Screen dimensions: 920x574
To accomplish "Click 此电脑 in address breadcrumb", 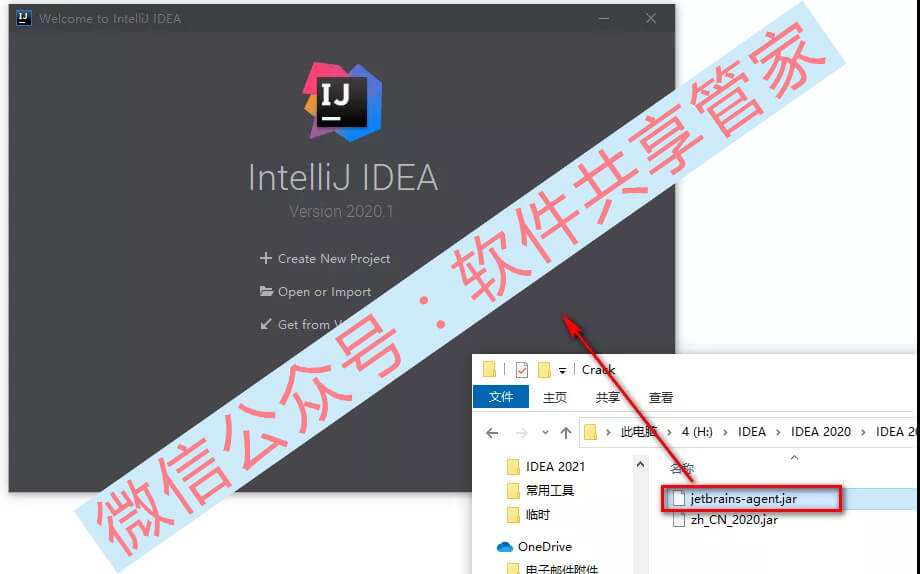I will [x=638, y=432].
